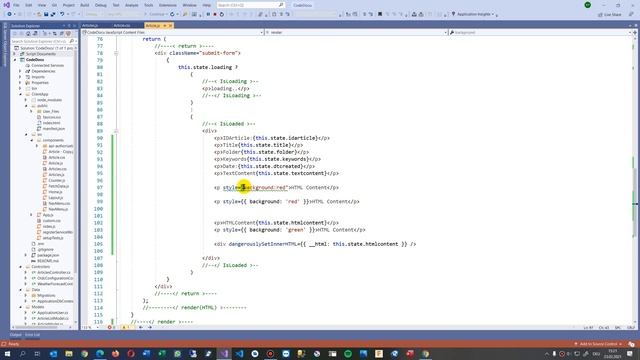Open the background navigation dropdown
Viewport: 640px width, 360px height.
(x=540, y=32)
